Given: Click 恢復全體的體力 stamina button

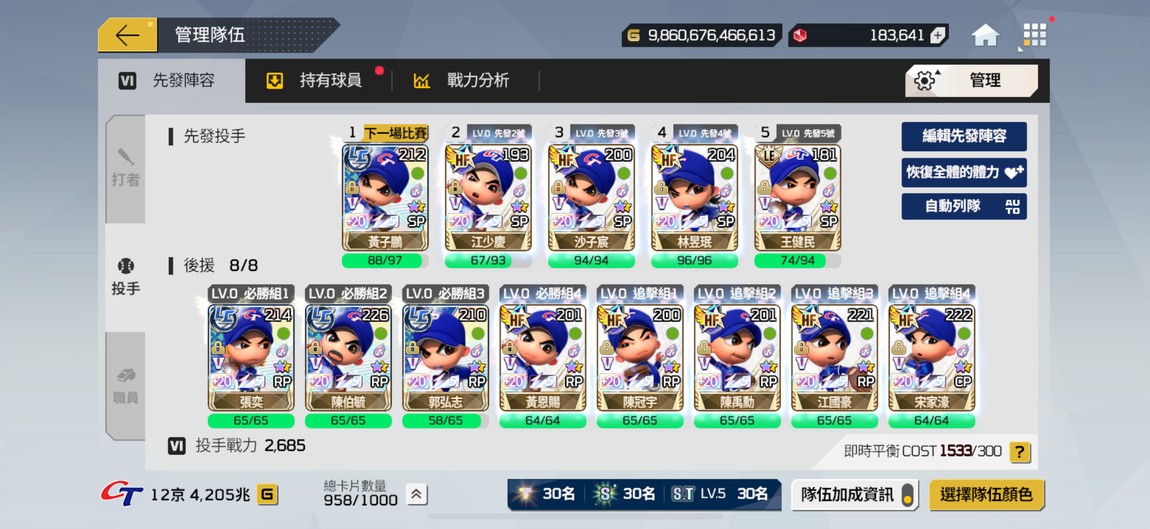Looking at the screenshot, I should 964,172.
